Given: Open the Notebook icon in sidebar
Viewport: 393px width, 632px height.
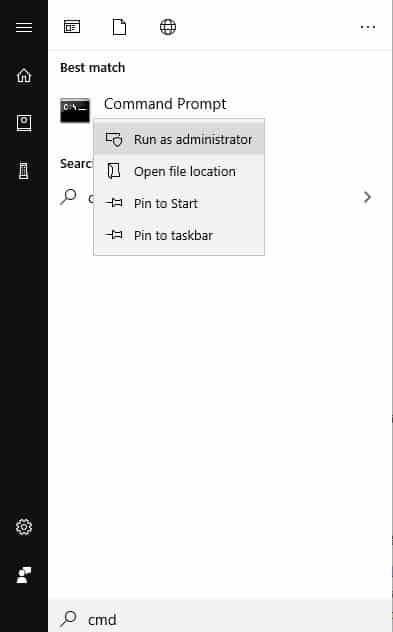Looking at the screenshot, I should [x=24, y=123].
